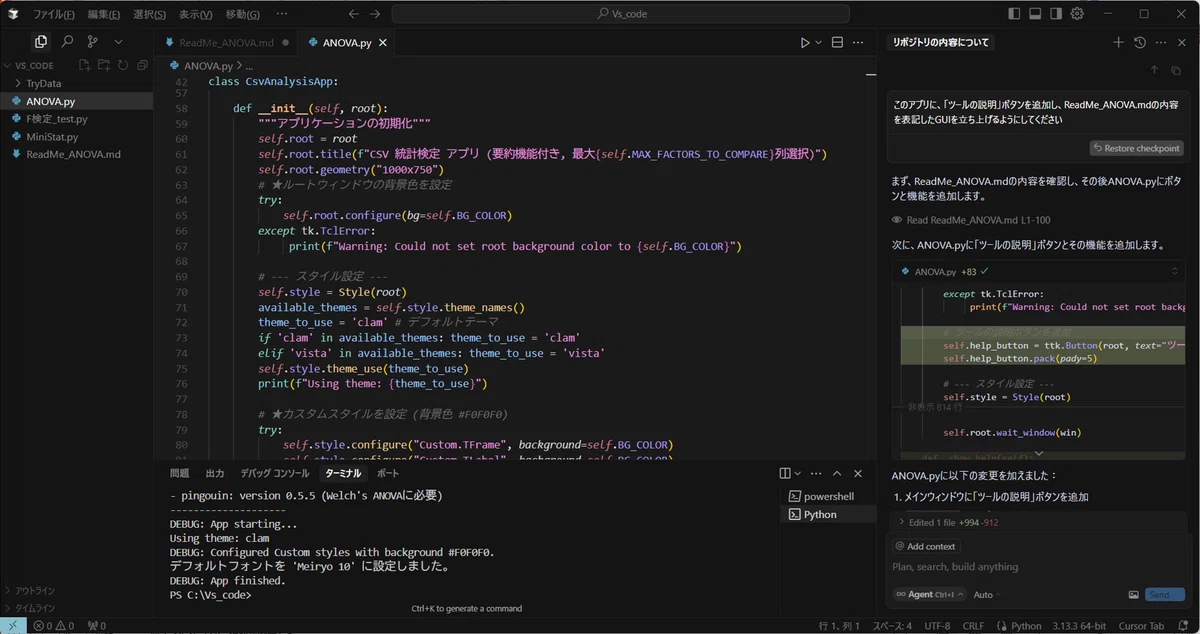Expand the Edited 1 file summary
This screenshot has width=1200, height=634.
(x=1039, y=522)
